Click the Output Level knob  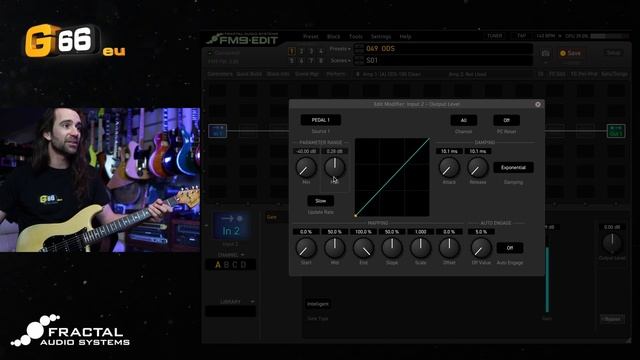tap(612, 243)
